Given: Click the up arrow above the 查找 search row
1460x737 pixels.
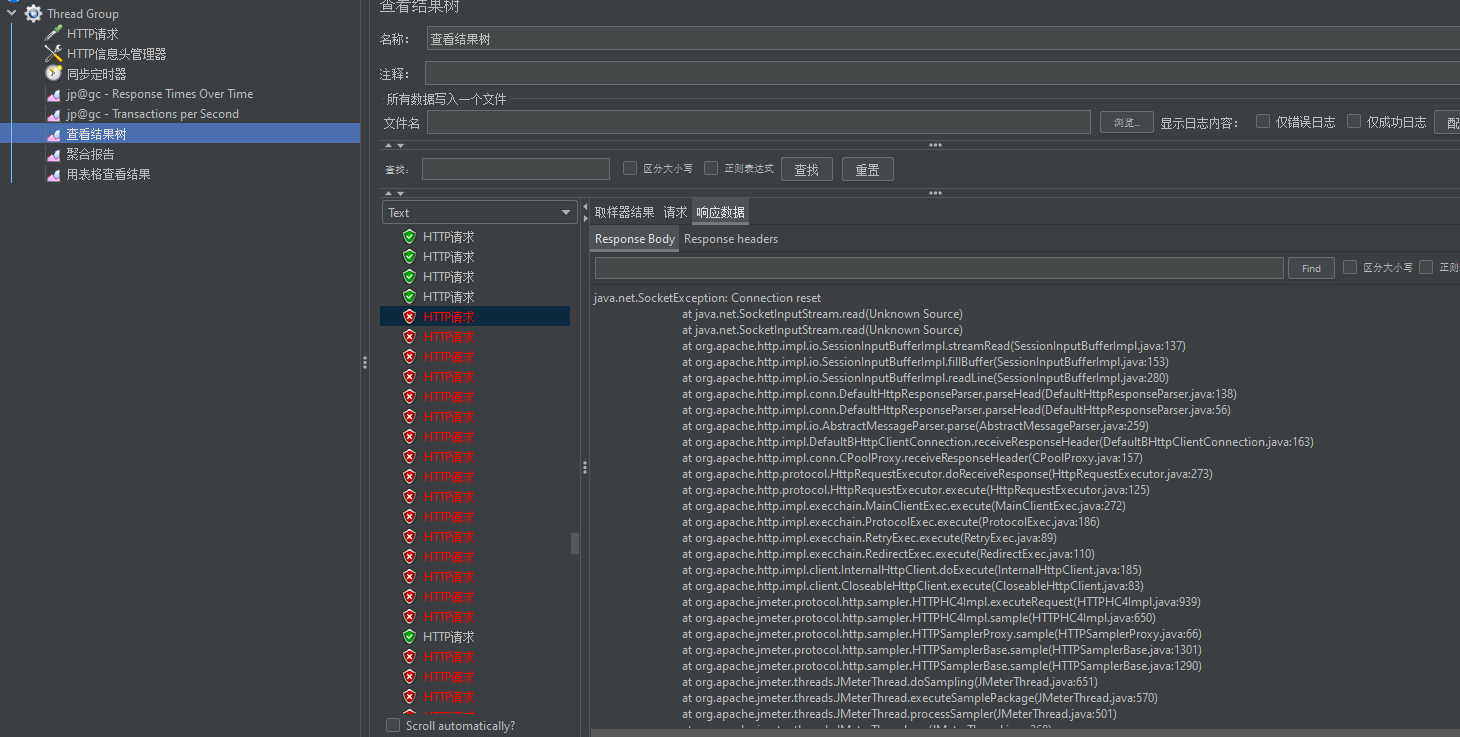Looking at the screenshot, I should click(388, 146).
